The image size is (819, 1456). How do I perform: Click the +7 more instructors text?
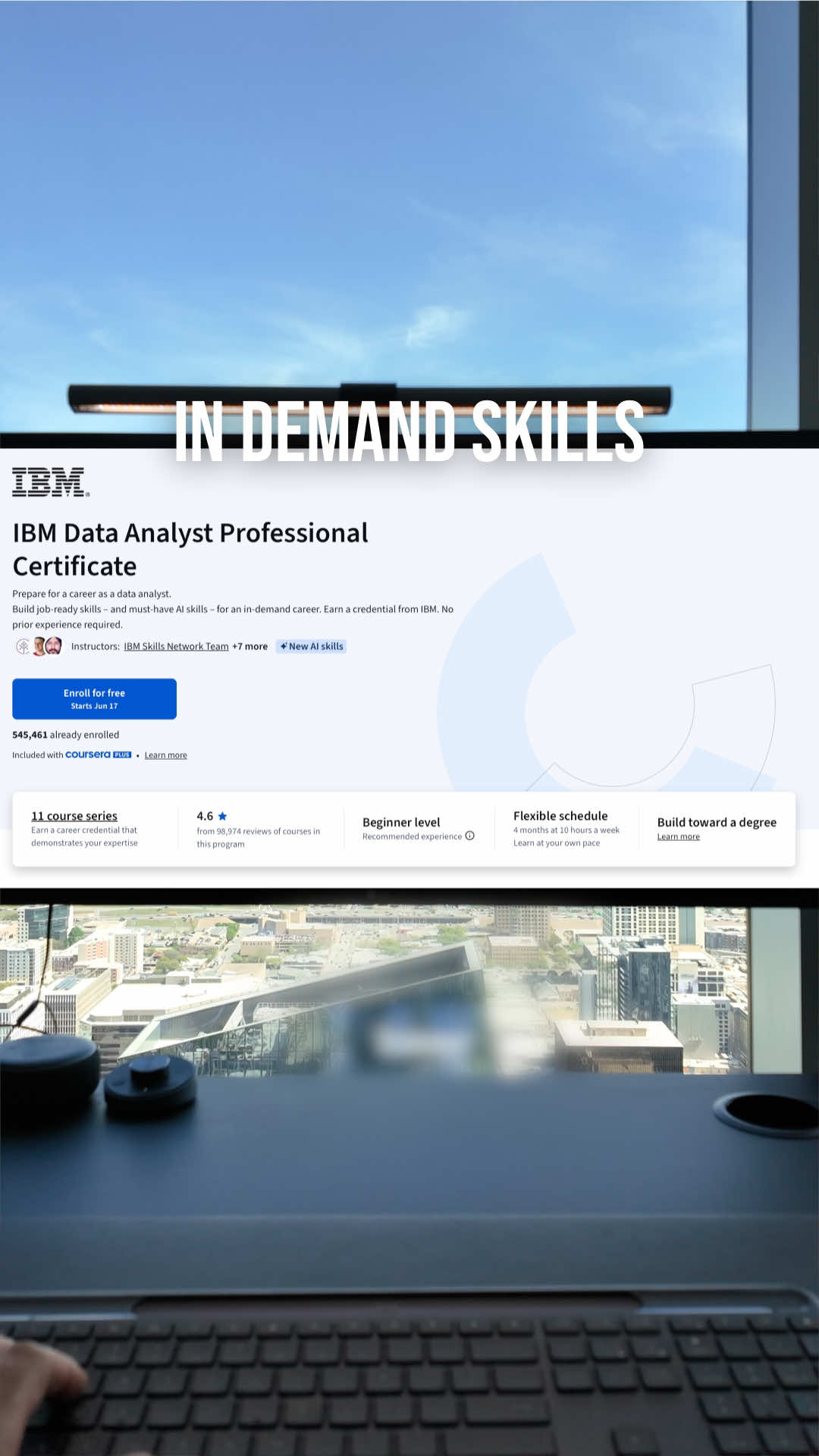pos(249,646)
